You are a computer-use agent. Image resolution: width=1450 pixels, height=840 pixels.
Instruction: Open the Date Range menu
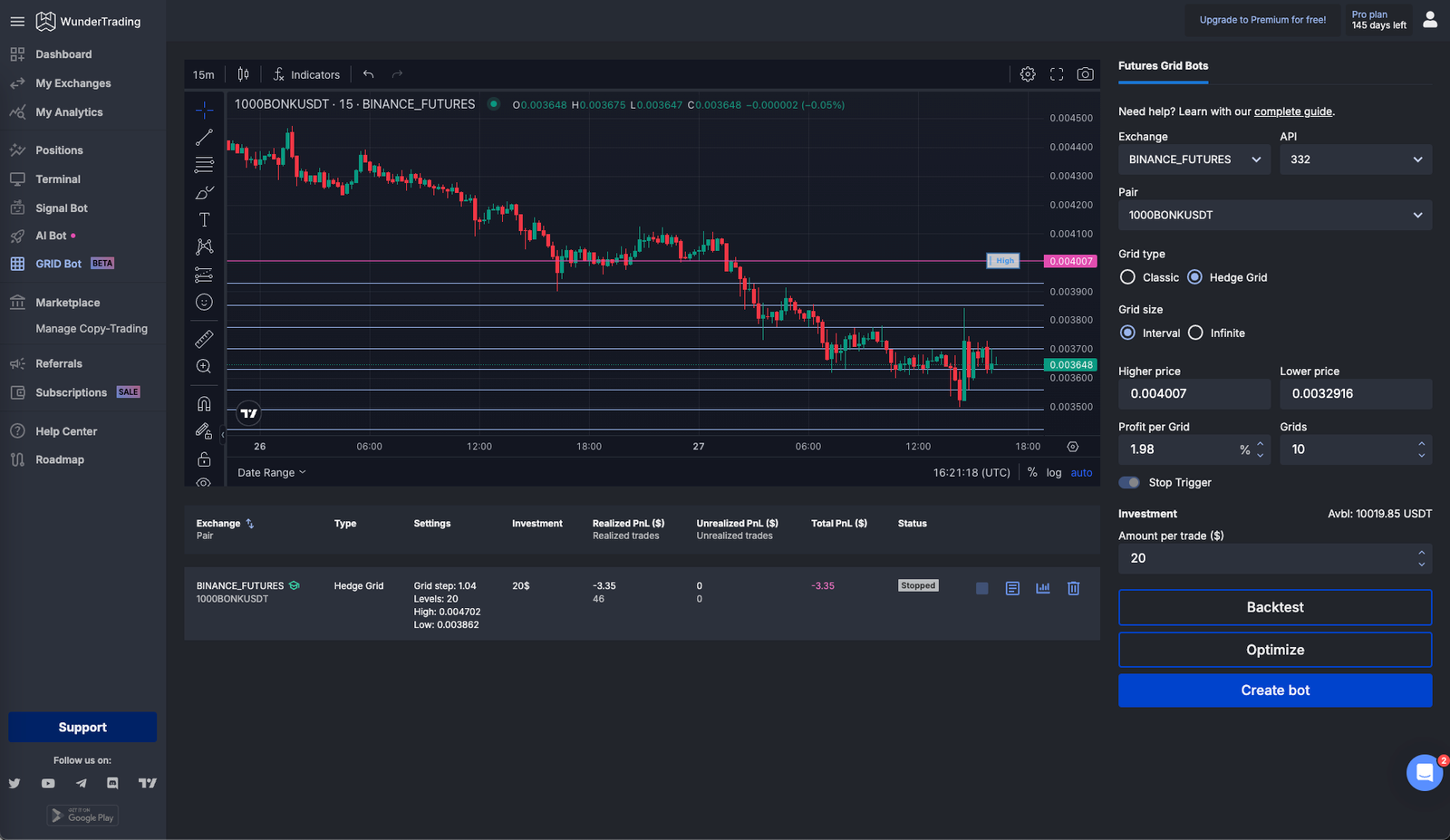tap(271, 472)
